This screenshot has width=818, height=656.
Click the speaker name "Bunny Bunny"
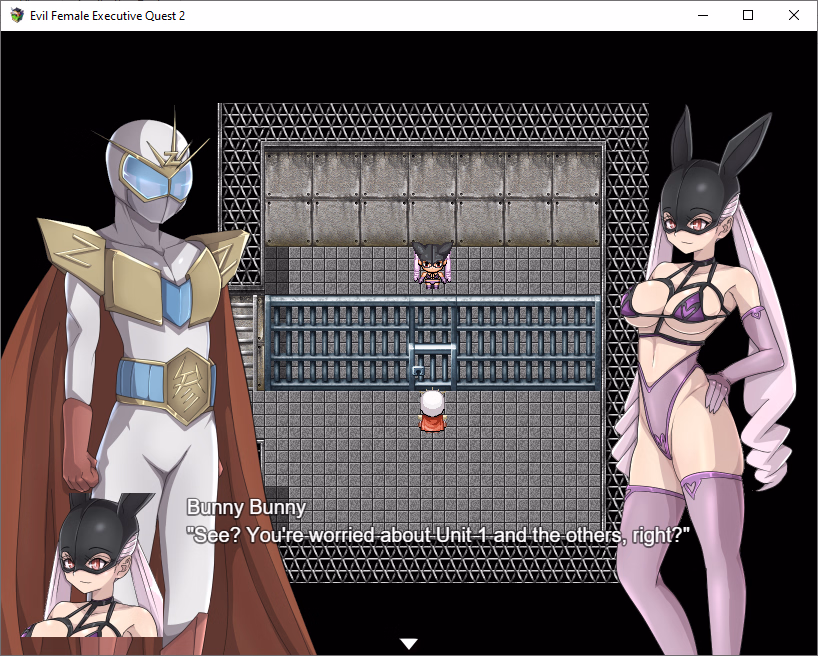[246, 507]
